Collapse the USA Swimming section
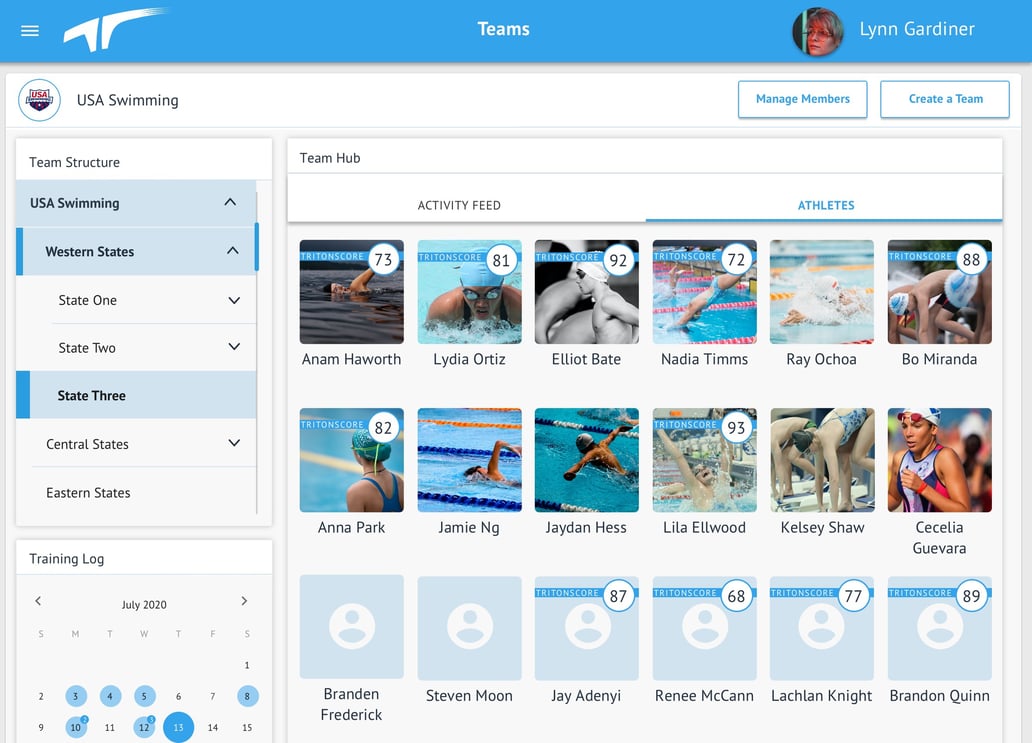 click(232, 203)
